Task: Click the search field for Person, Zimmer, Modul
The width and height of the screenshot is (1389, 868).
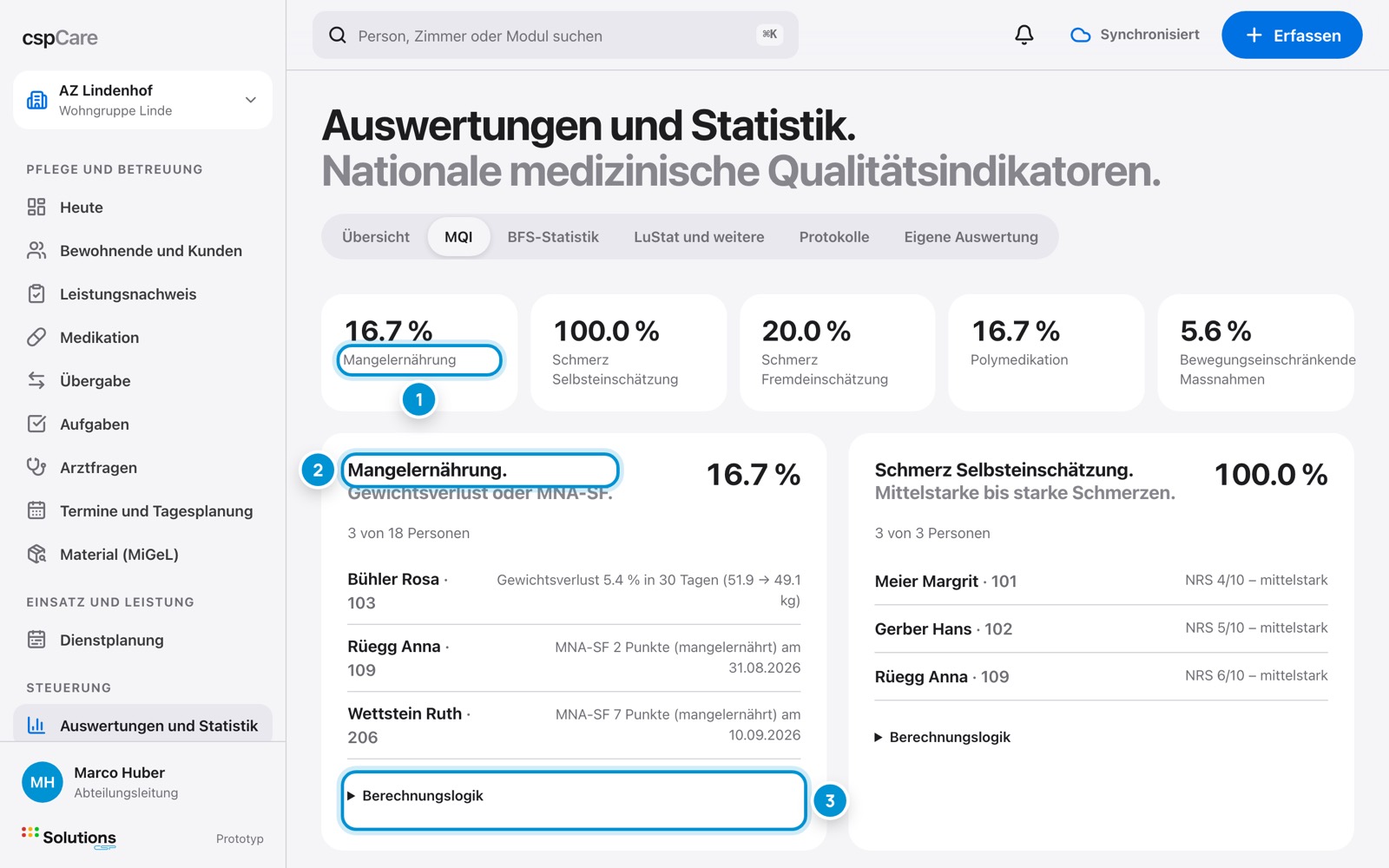Action: pos(556,35)
